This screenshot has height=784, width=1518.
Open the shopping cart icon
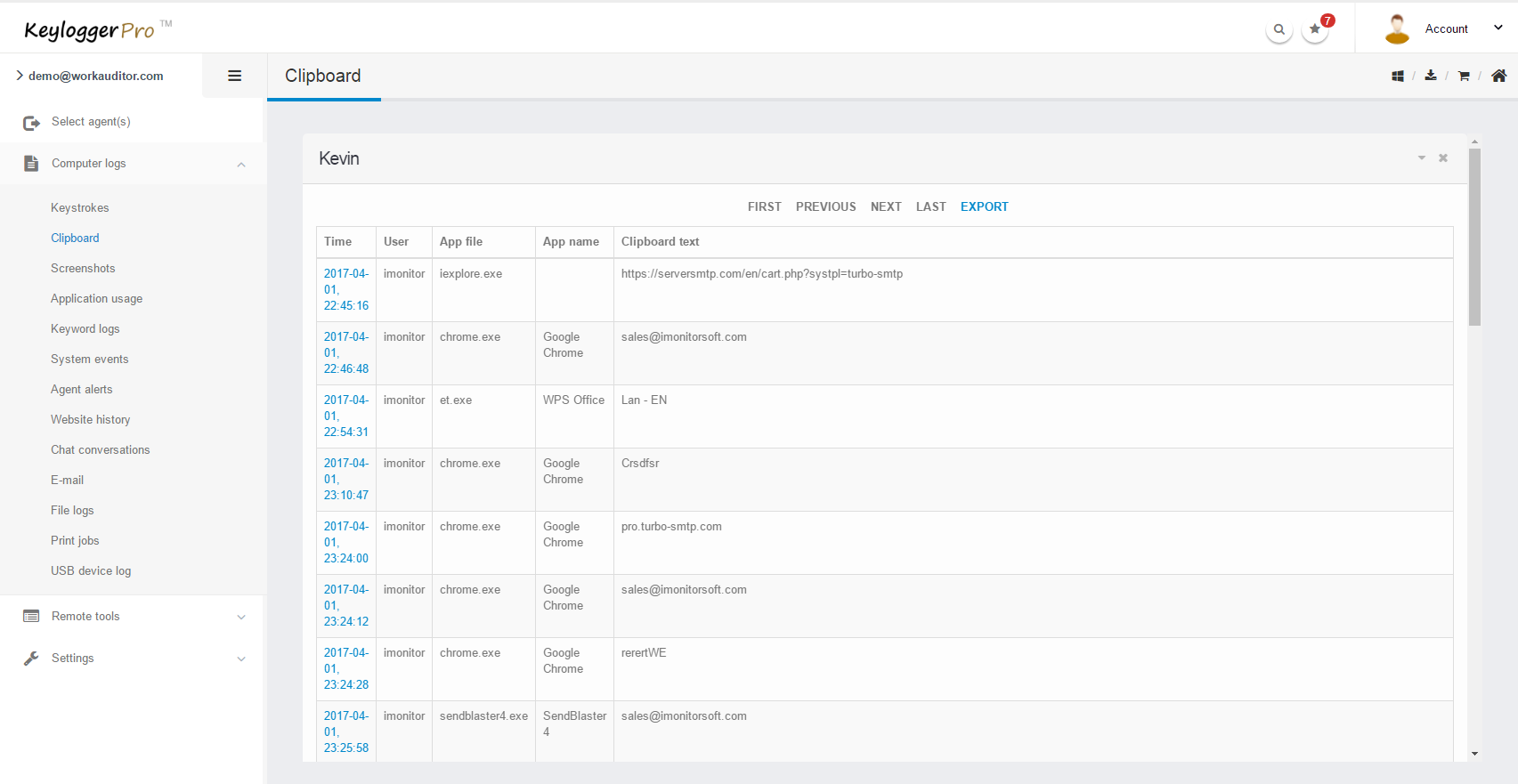point(1464,77)
